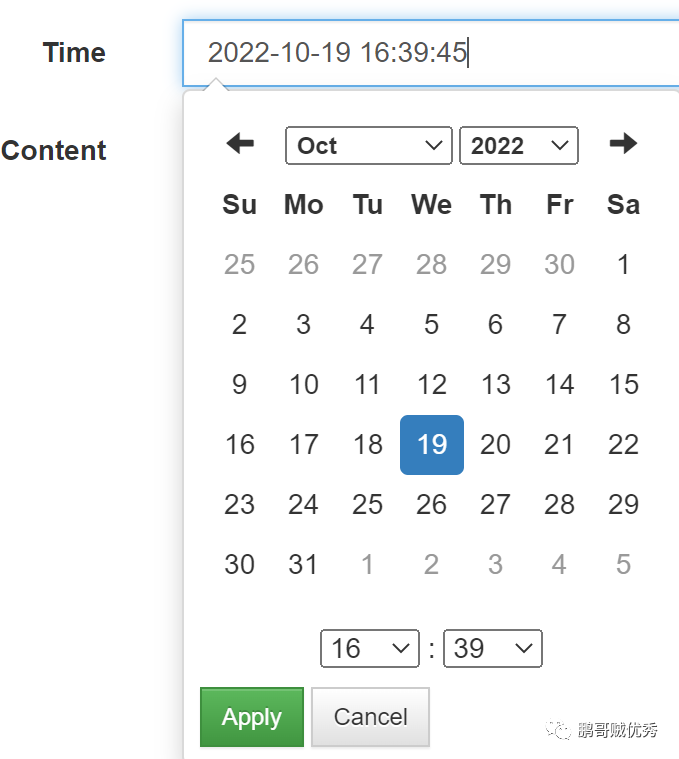The height and width of the screenshot is (759, 679).
Task: Choose date 8 in Saturday column
Action: click(x=623, y=325)
